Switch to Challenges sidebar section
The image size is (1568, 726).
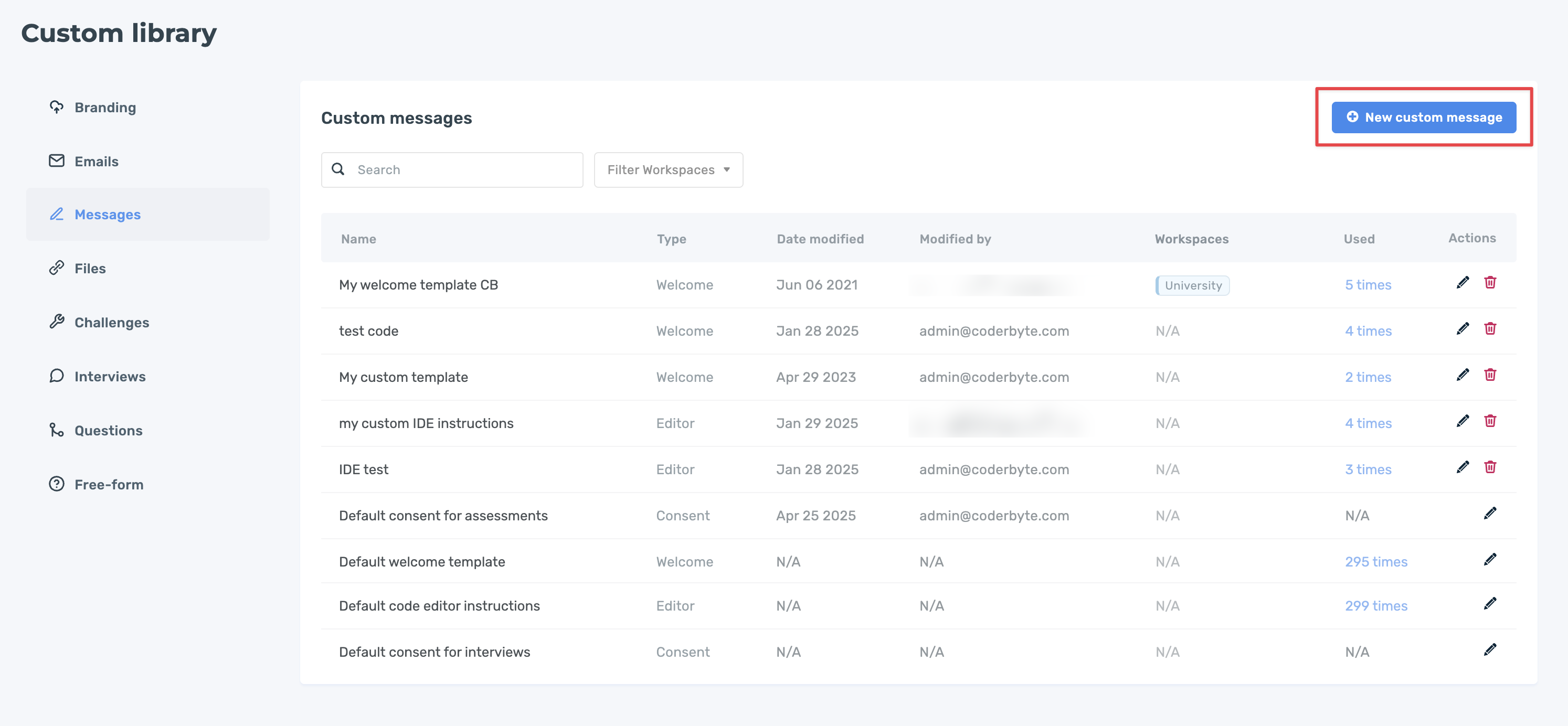(111, 323)
